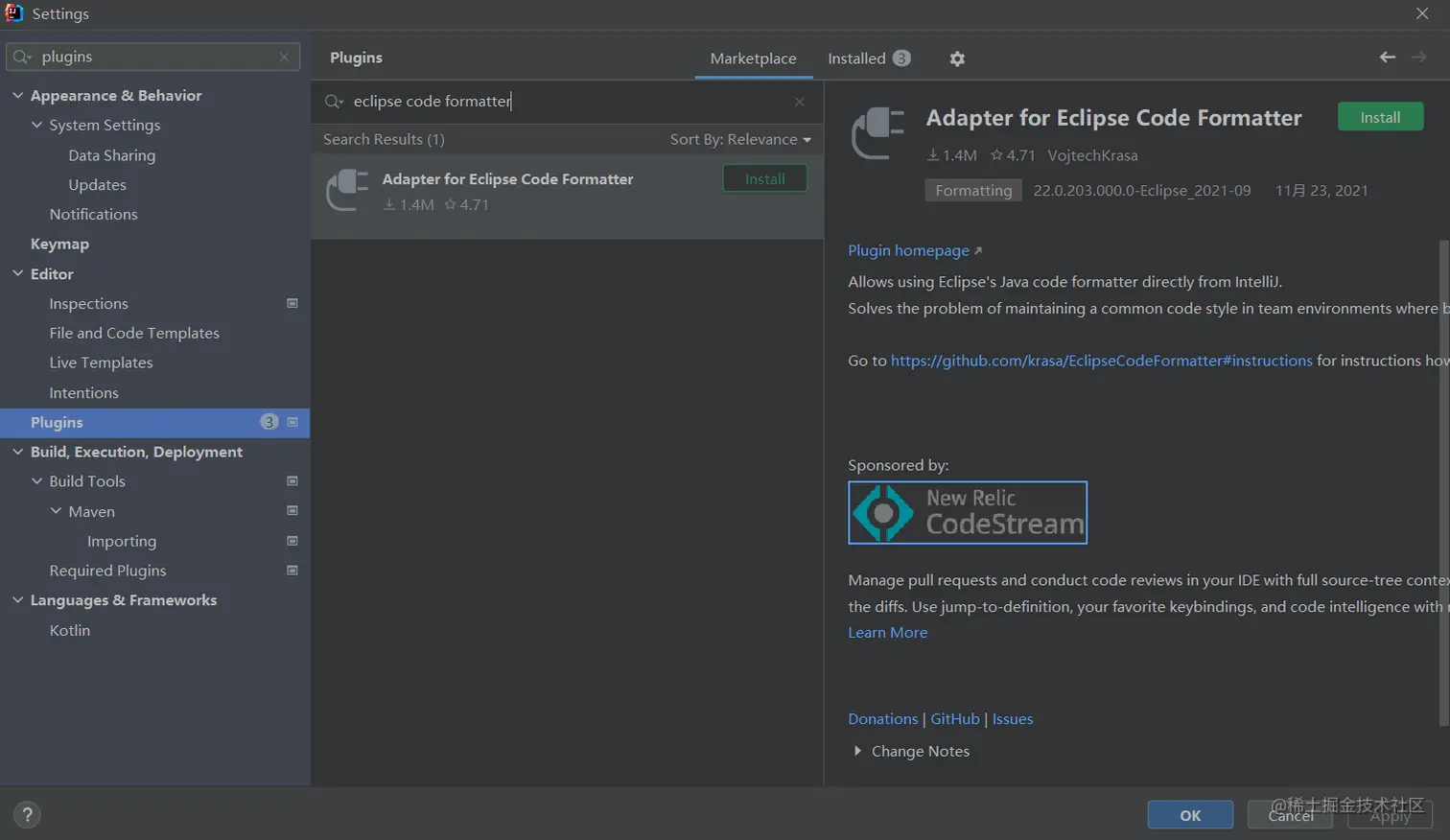1450x840 pixels.
Task: Focus the marketplace plugin search field
Action: (567, 102)
